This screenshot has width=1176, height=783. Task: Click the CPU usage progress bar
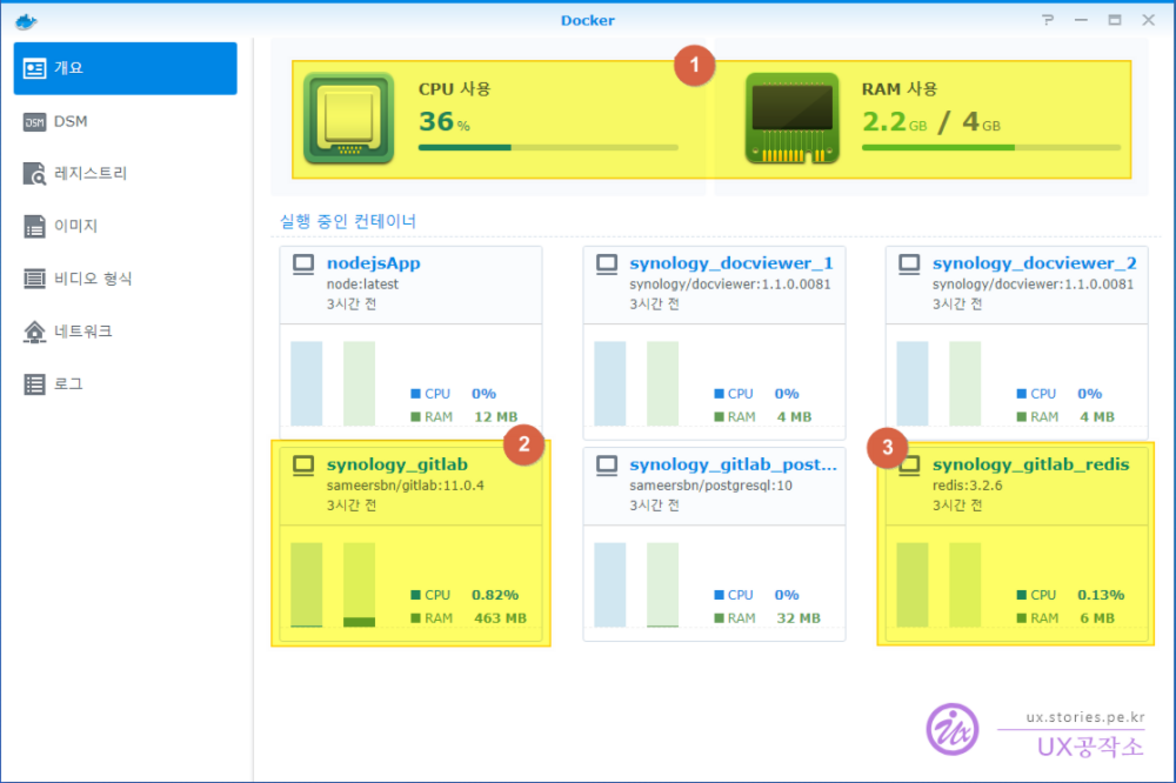click(x=547, y=147)
